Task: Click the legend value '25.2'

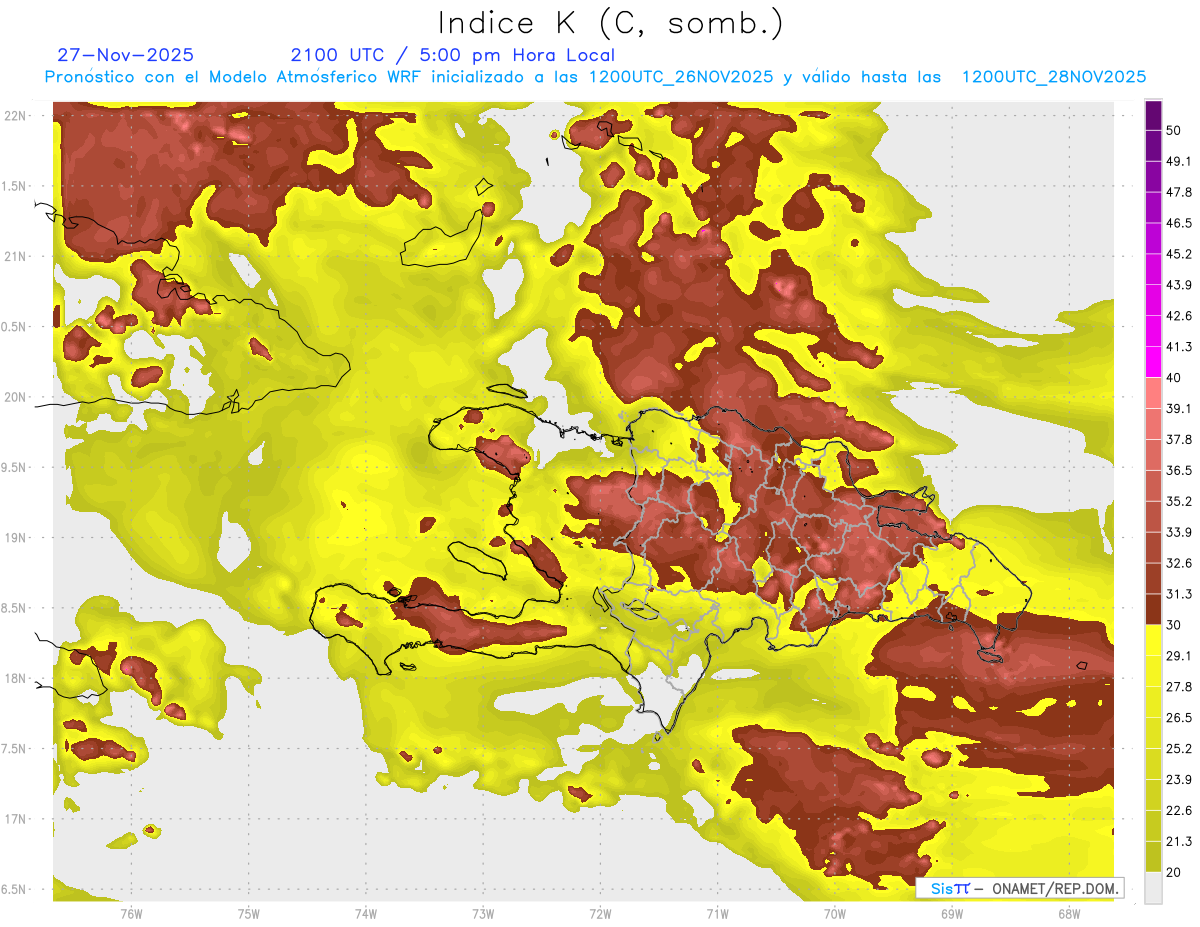Action: [x=1179, y=748]
